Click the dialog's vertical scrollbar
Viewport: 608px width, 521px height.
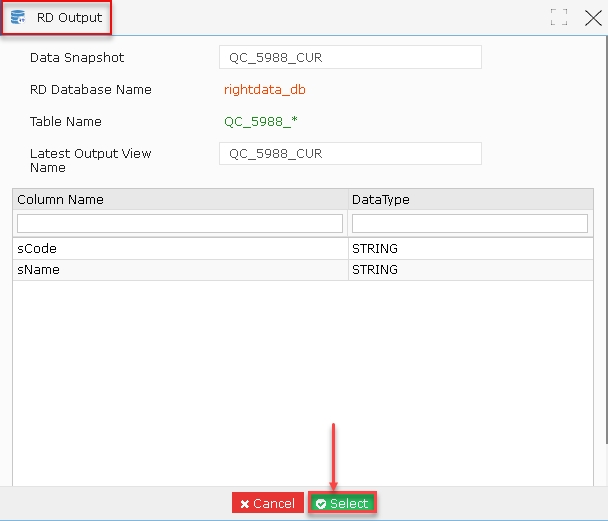tap(606, 240)
